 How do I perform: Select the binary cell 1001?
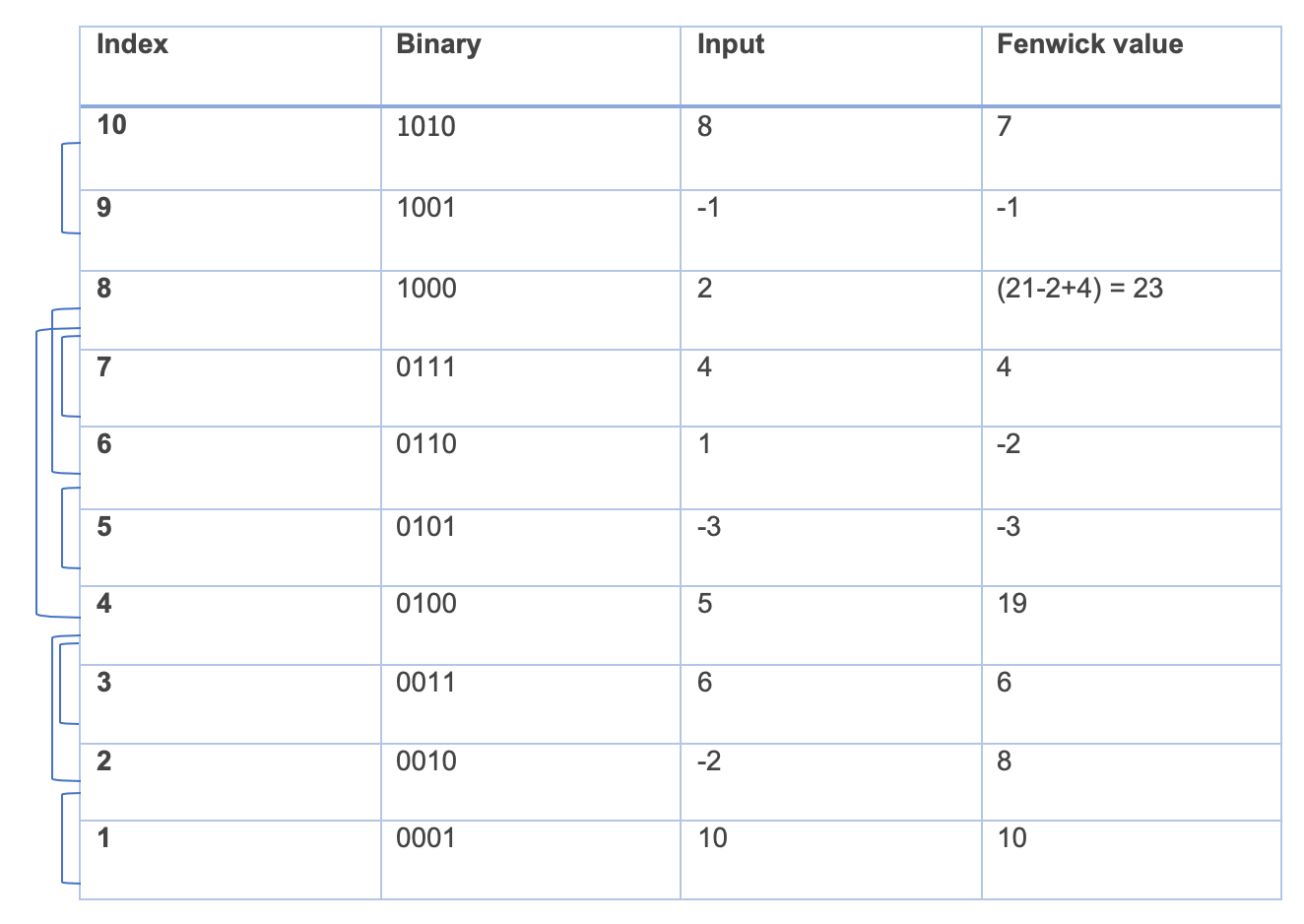click(x=425, y=208)
